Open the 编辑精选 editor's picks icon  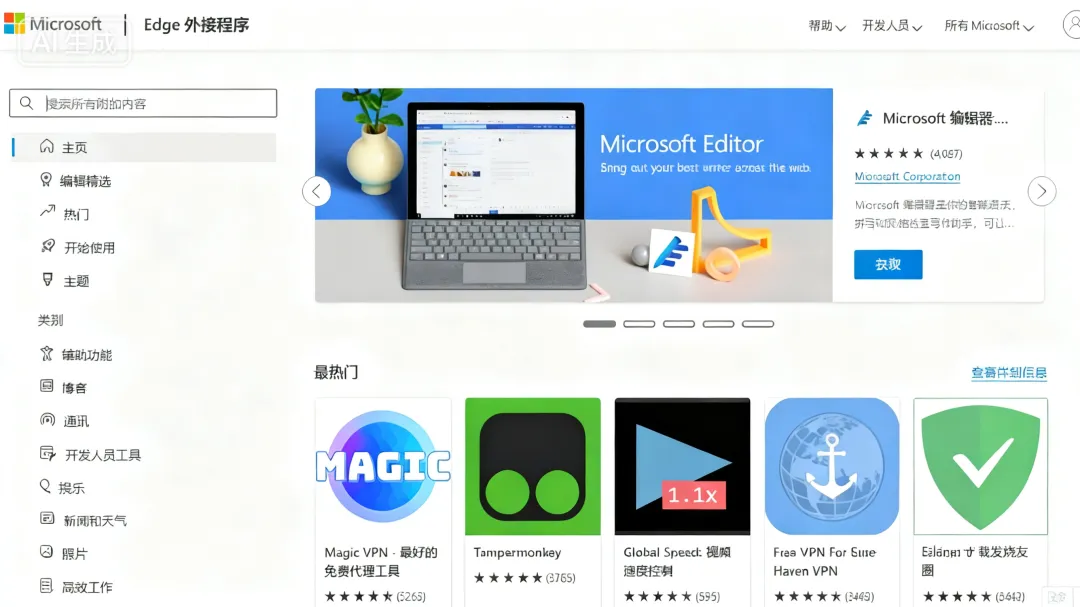(x=45, y=180)
